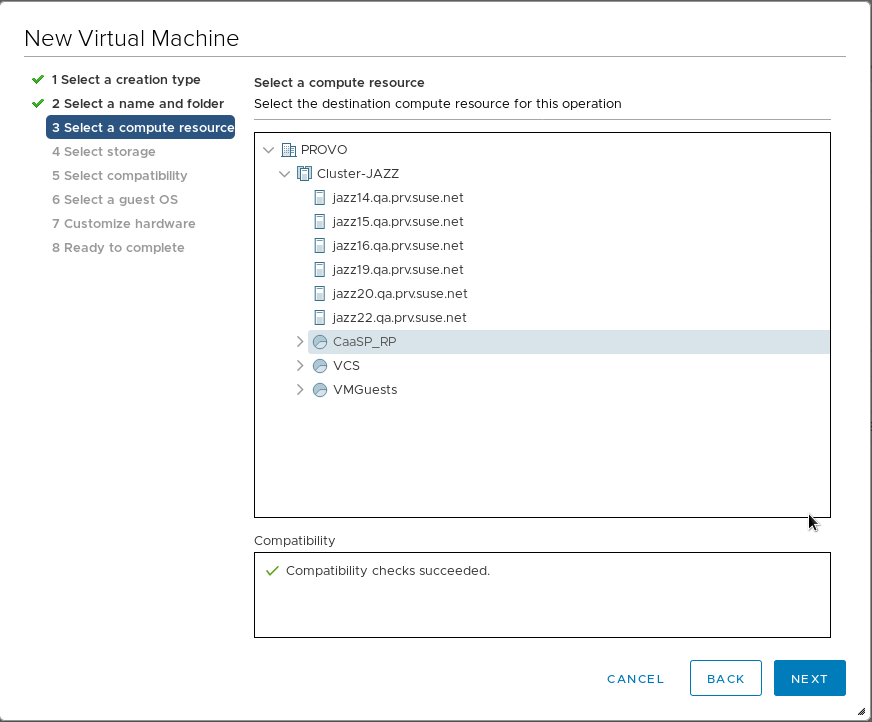
Task: Click the jazz16 host server icon
Action: click(320, 246)
